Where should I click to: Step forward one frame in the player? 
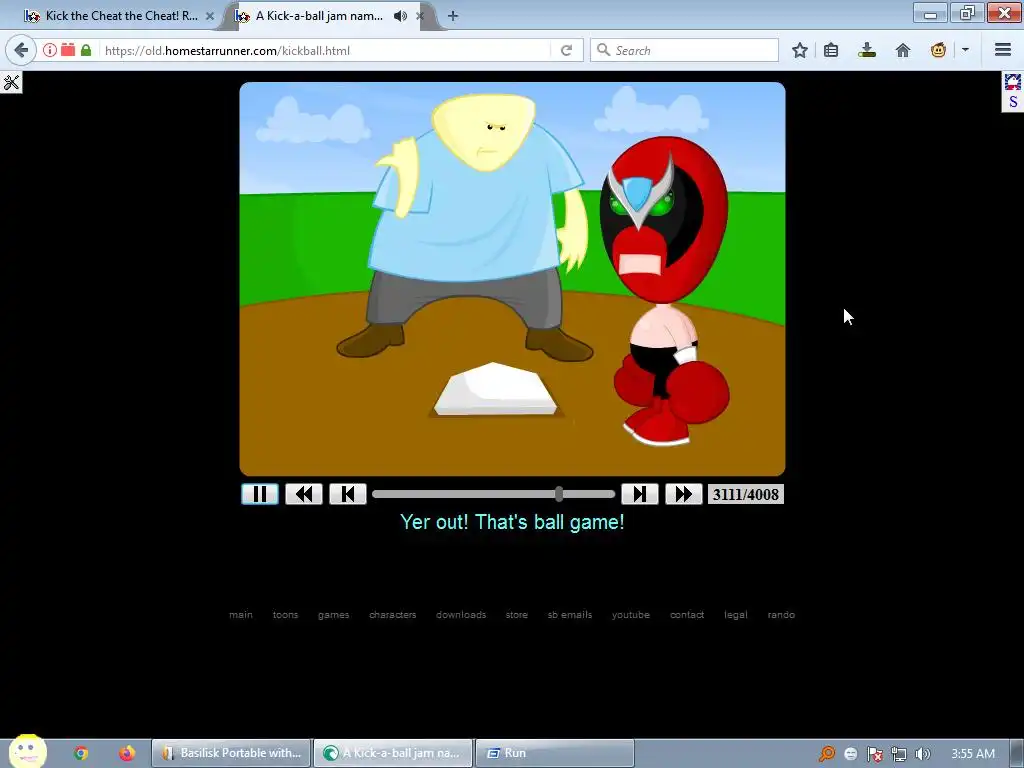639,494
